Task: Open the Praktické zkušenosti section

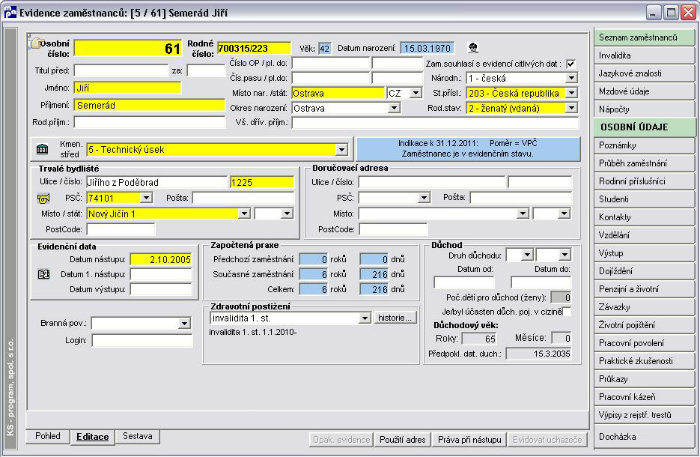Action: pyautogui.click(x=644, y=361)
